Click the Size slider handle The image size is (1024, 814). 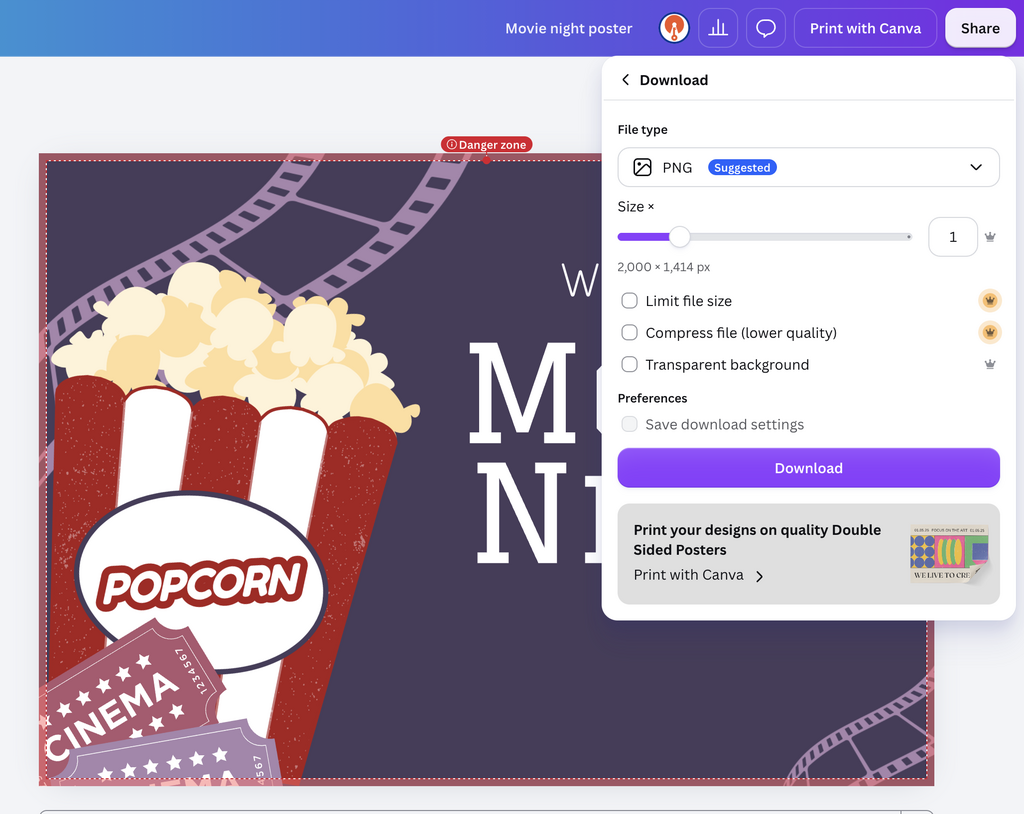click(x=680, y=236)
